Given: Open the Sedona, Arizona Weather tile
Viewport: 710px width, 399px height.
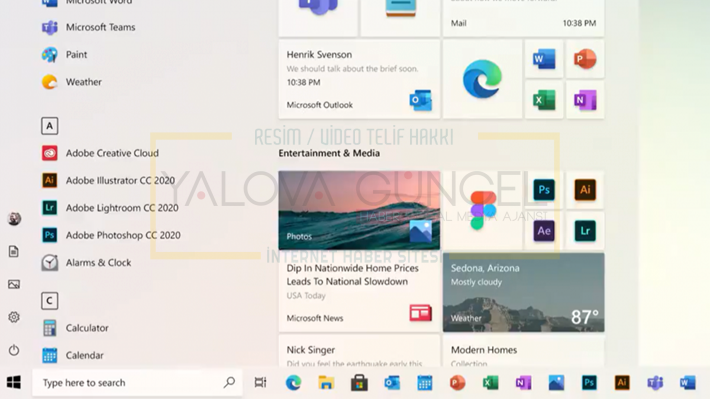Looking at the screenshot, I should [x=523, y=293].
